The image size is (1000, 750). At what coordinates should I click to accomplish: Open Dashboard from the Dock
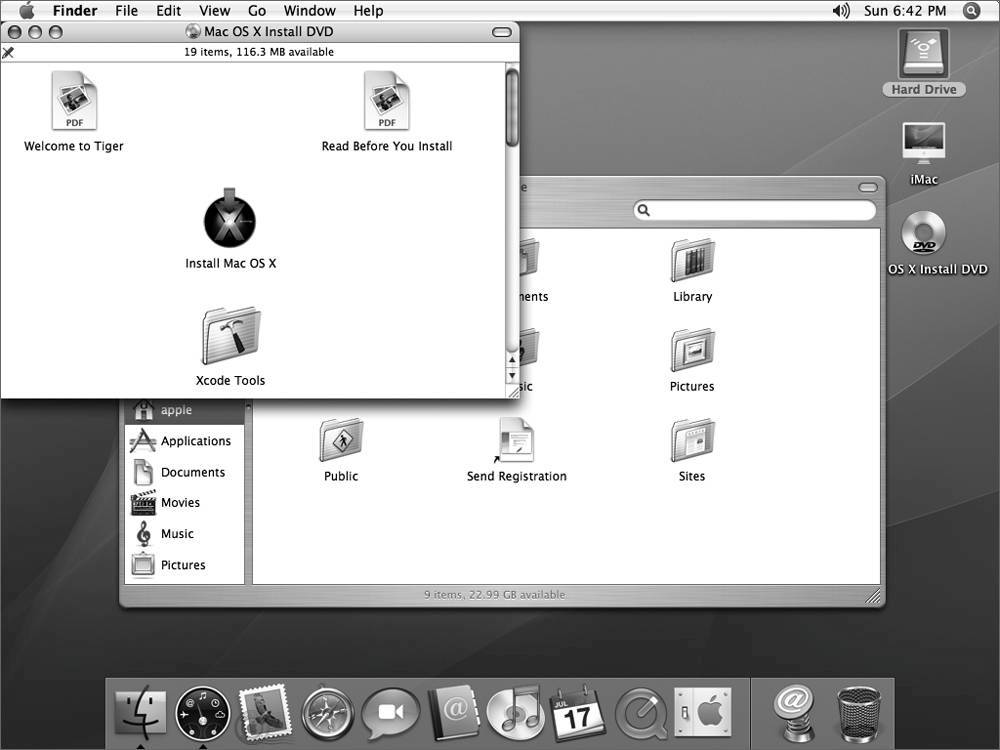(203, 713)
